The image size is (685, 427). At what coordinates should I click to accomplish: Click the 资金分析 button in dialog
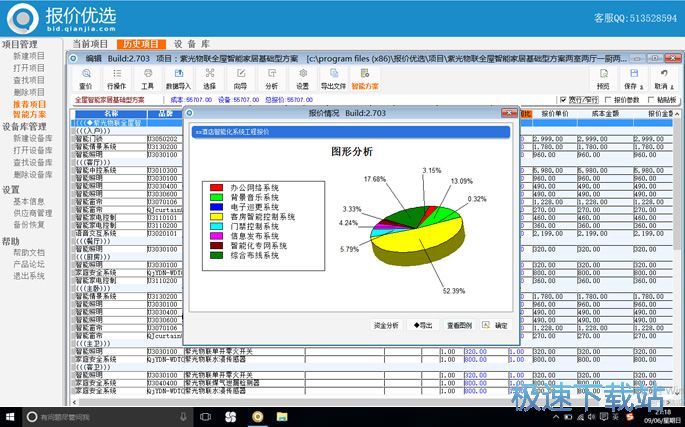386,325
